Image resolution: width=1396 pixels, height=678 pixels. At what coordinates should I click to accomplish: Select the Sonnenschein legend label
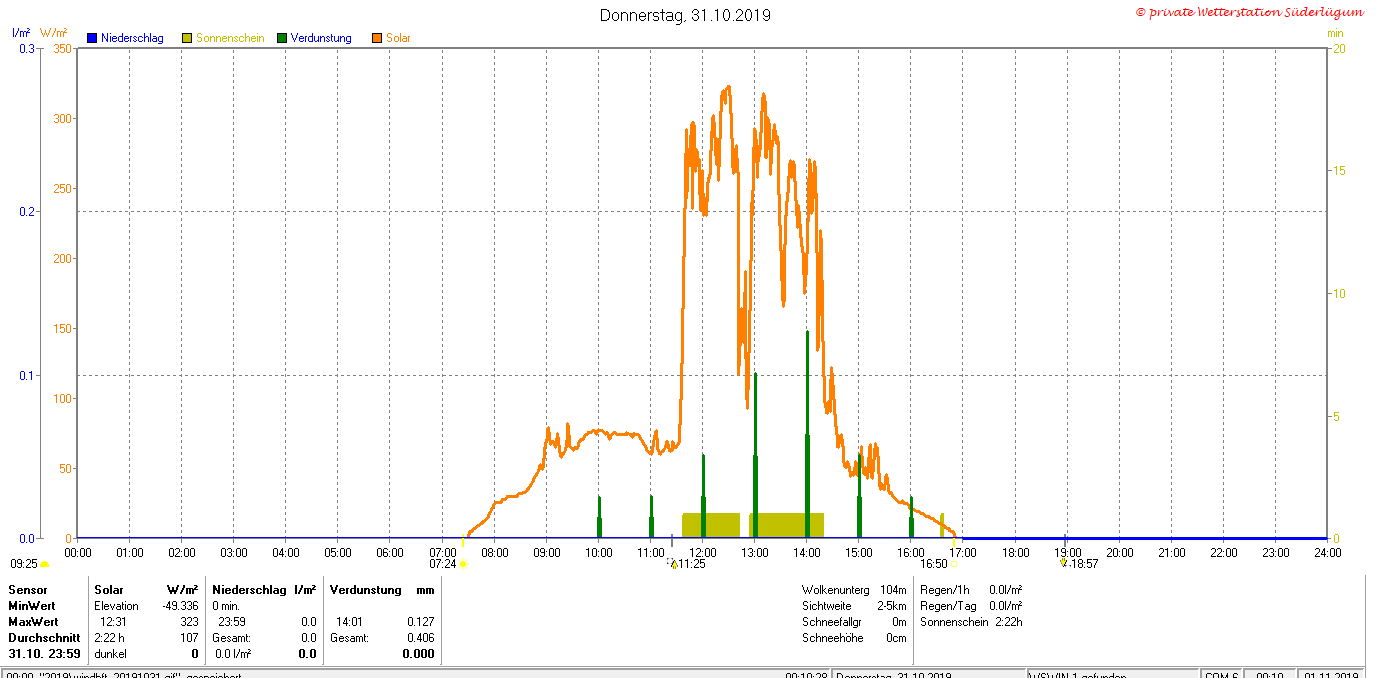[230, 38]
